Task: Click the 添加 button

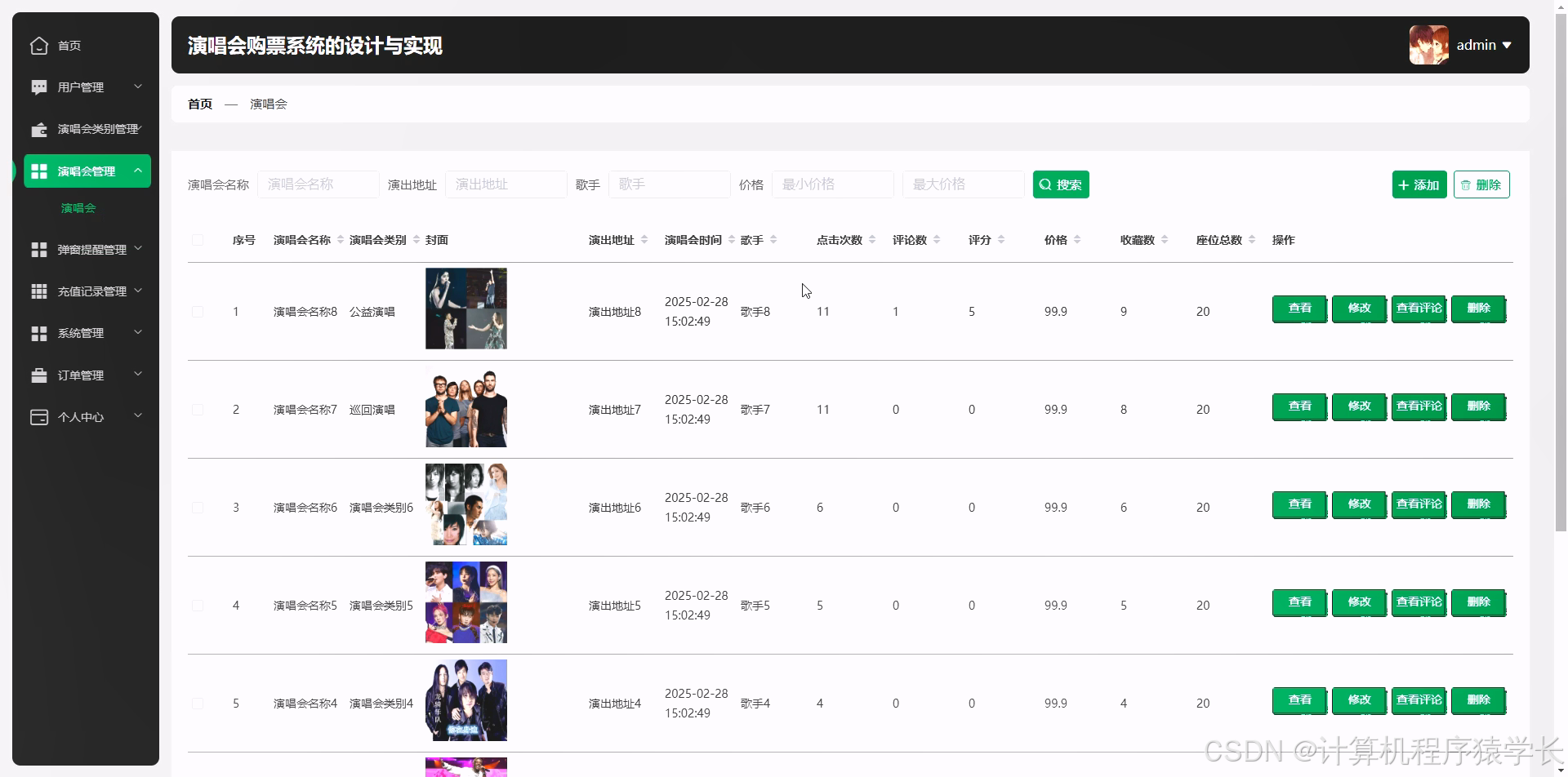Action: (x=1419, y=184)
